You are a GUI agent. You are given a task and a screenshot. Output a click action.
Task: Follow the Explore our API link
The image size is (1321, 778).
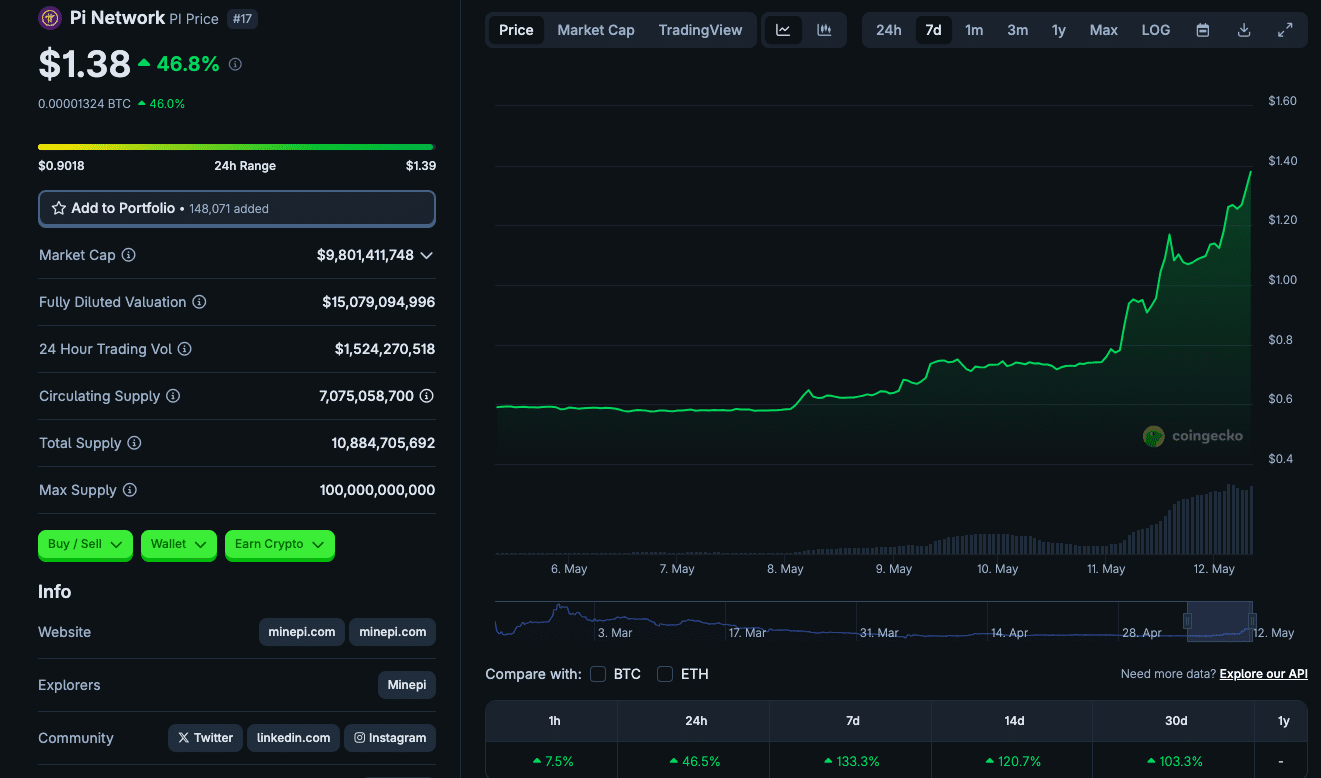point(1263,674)
